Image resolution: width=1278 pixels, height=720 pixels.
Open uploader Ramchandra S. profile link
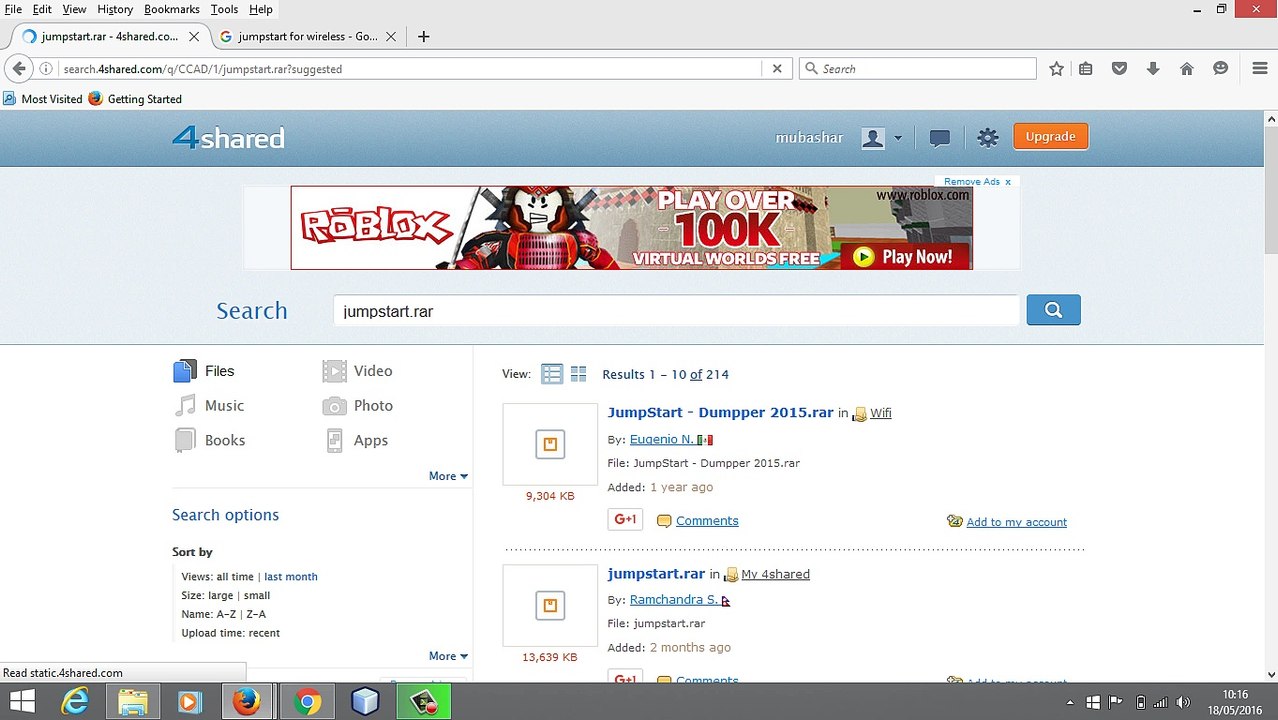click(x=673, y=599)
